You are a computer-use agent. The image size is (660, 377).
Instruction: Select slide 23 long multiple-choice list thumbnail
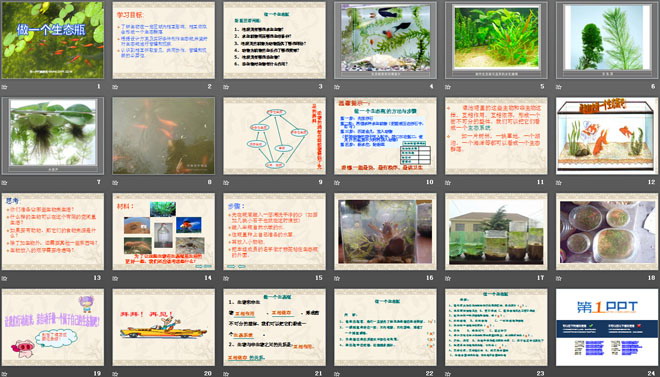(x=496, y=327)
